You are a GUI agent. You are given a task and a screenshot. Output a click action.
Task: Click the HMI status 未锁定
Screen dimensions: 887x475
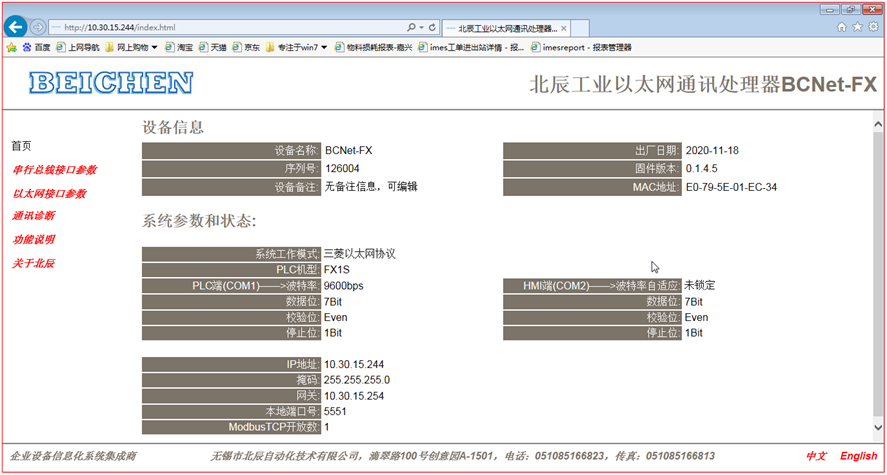pyautogui.click(x=699, y=286)
